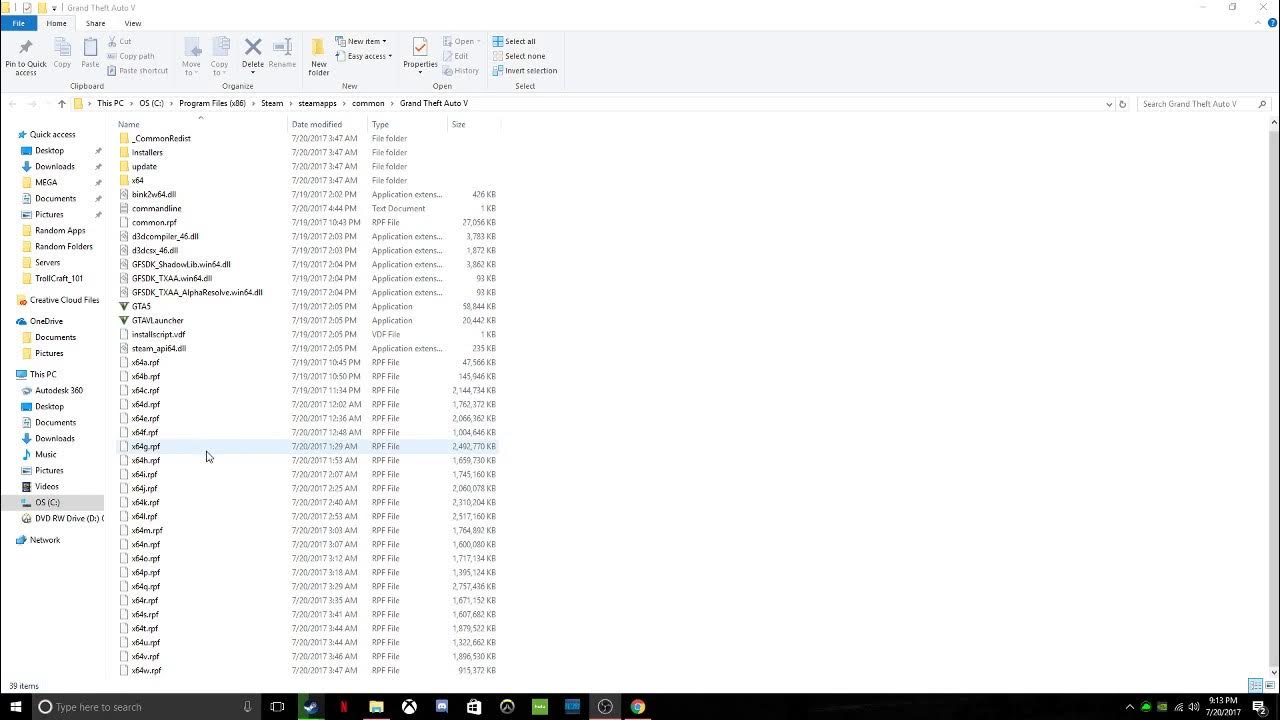Create a New folder
Screen dimensions: 1280x720
coord(319,56)
